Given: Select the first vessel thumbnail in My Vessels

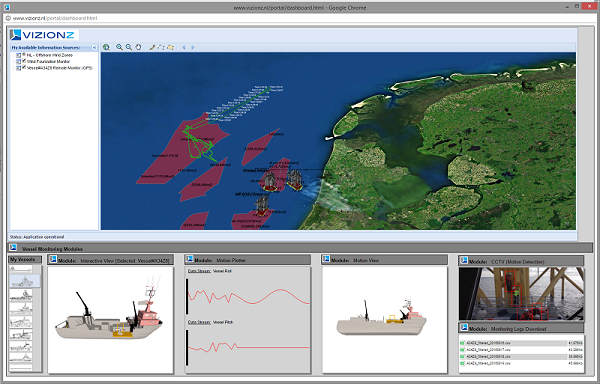Looking at the screenshot, I should (21, 269).
